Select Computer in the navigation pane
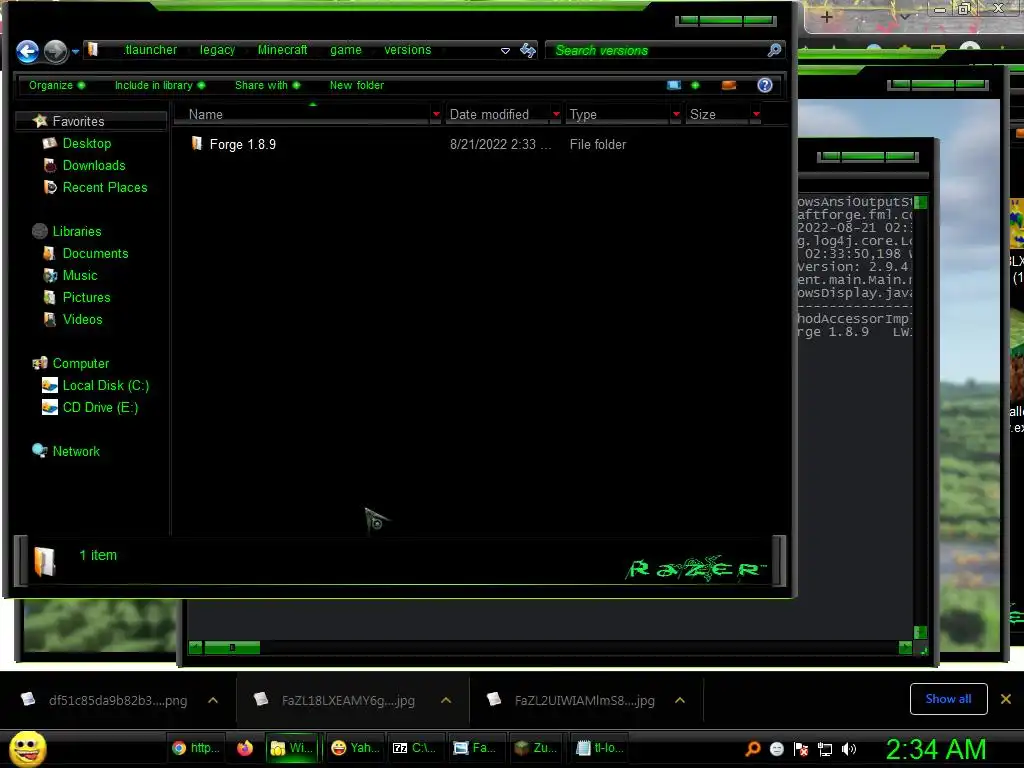This screenshot has width=1024, height=768. 80,363
